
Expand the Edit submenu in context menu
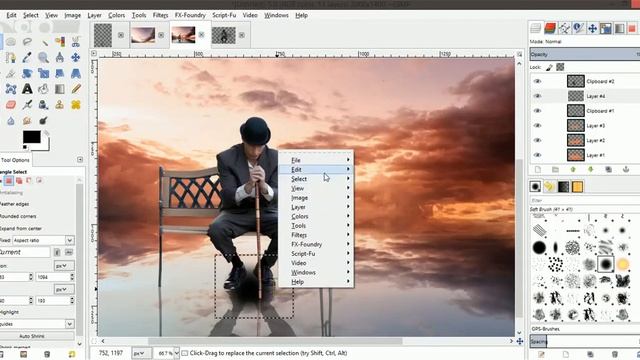(x=316, y=169)
